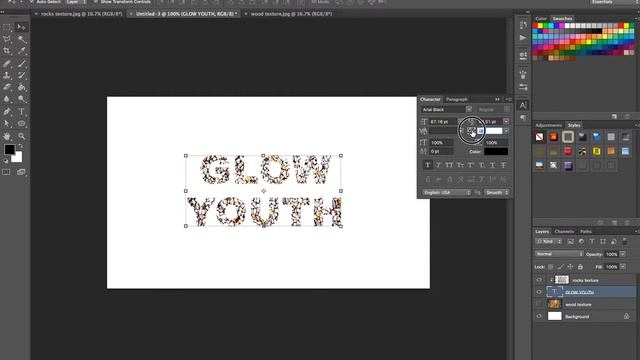Filter layers by pixel layer icon

pyautogui.click(x=571, y=242)
